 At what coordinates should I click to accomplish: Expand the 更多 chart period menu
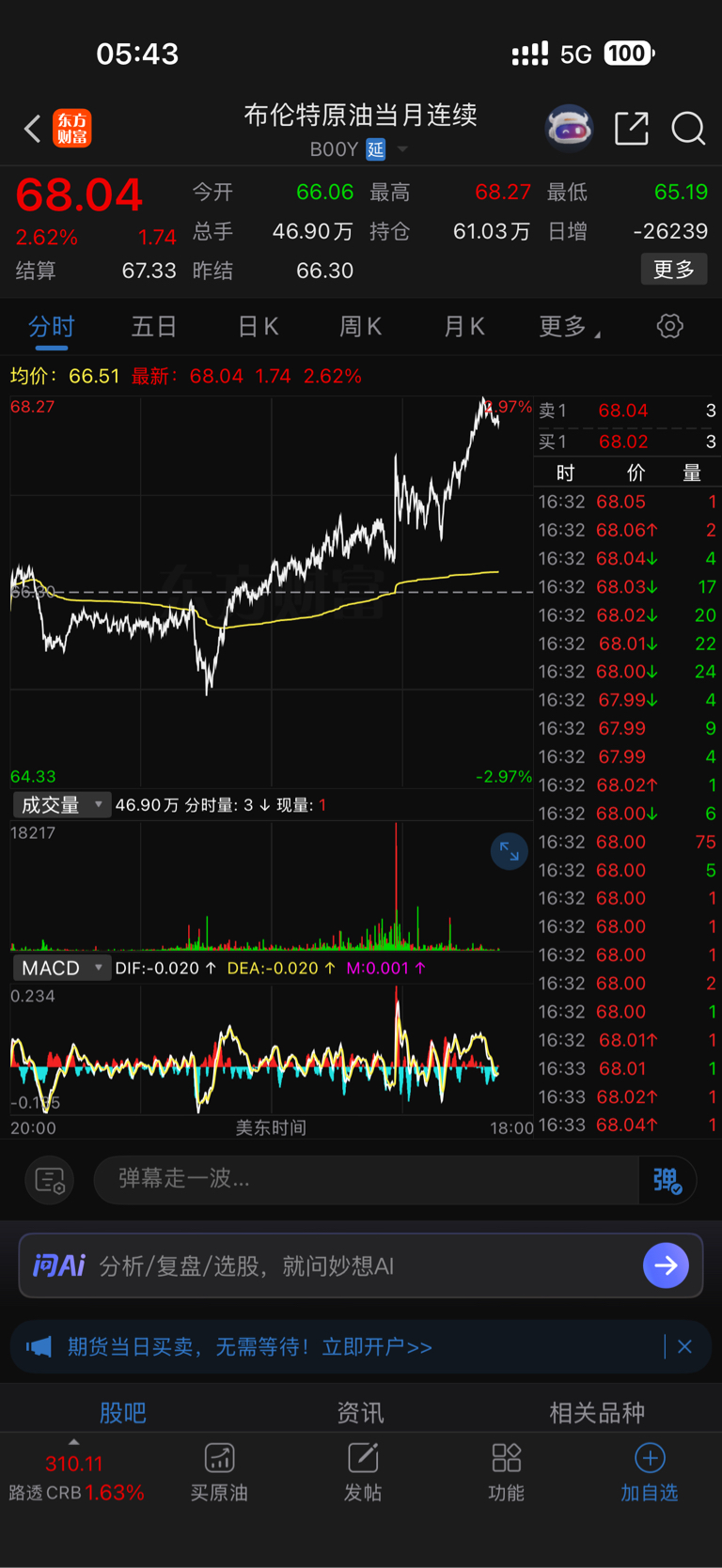point(570,326)
